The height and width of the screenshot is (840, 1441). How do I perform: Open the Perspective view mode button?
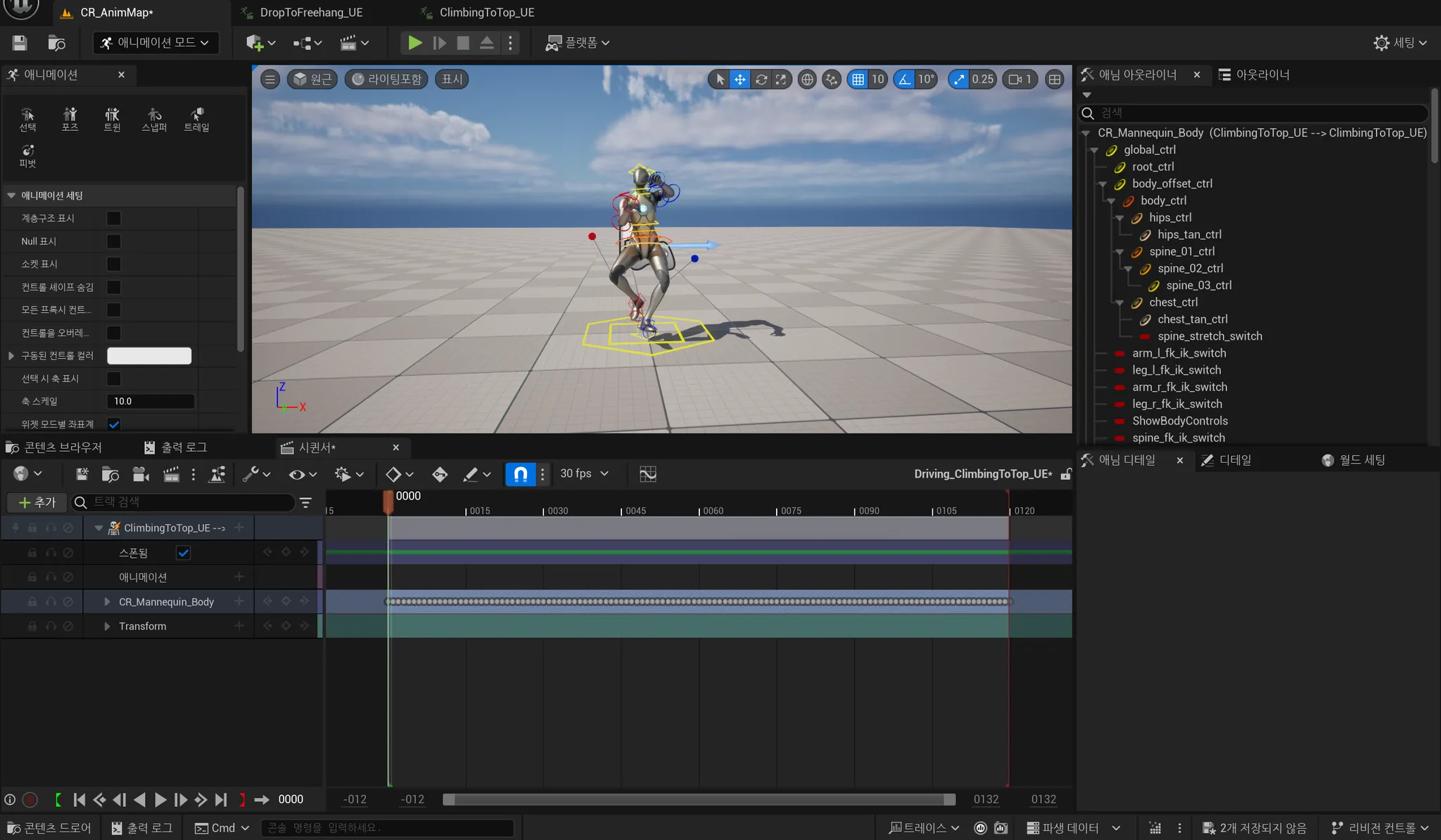tap(312, 79)
